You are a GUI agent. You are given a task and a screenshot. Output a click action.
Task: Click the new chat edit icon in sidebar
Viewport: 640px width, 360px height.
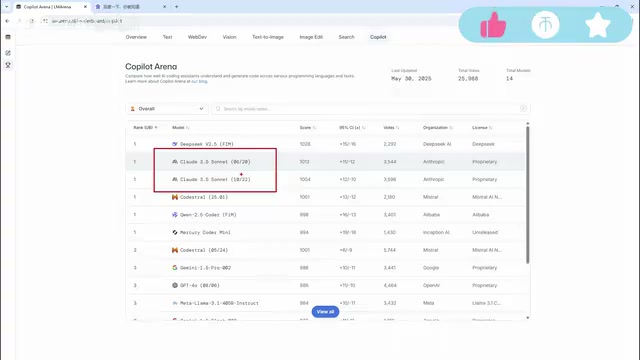8,53
